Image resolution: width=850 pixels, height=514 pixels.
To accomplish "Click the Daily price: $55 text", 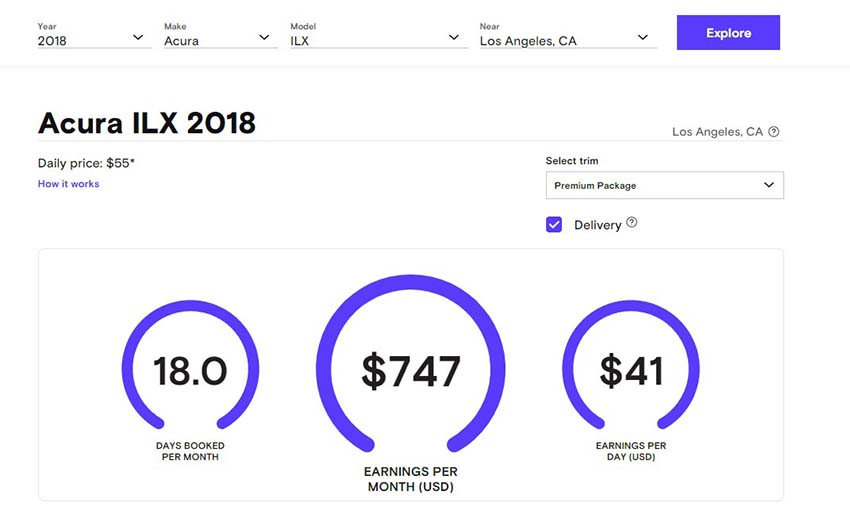I will click(x=86, y=163).
